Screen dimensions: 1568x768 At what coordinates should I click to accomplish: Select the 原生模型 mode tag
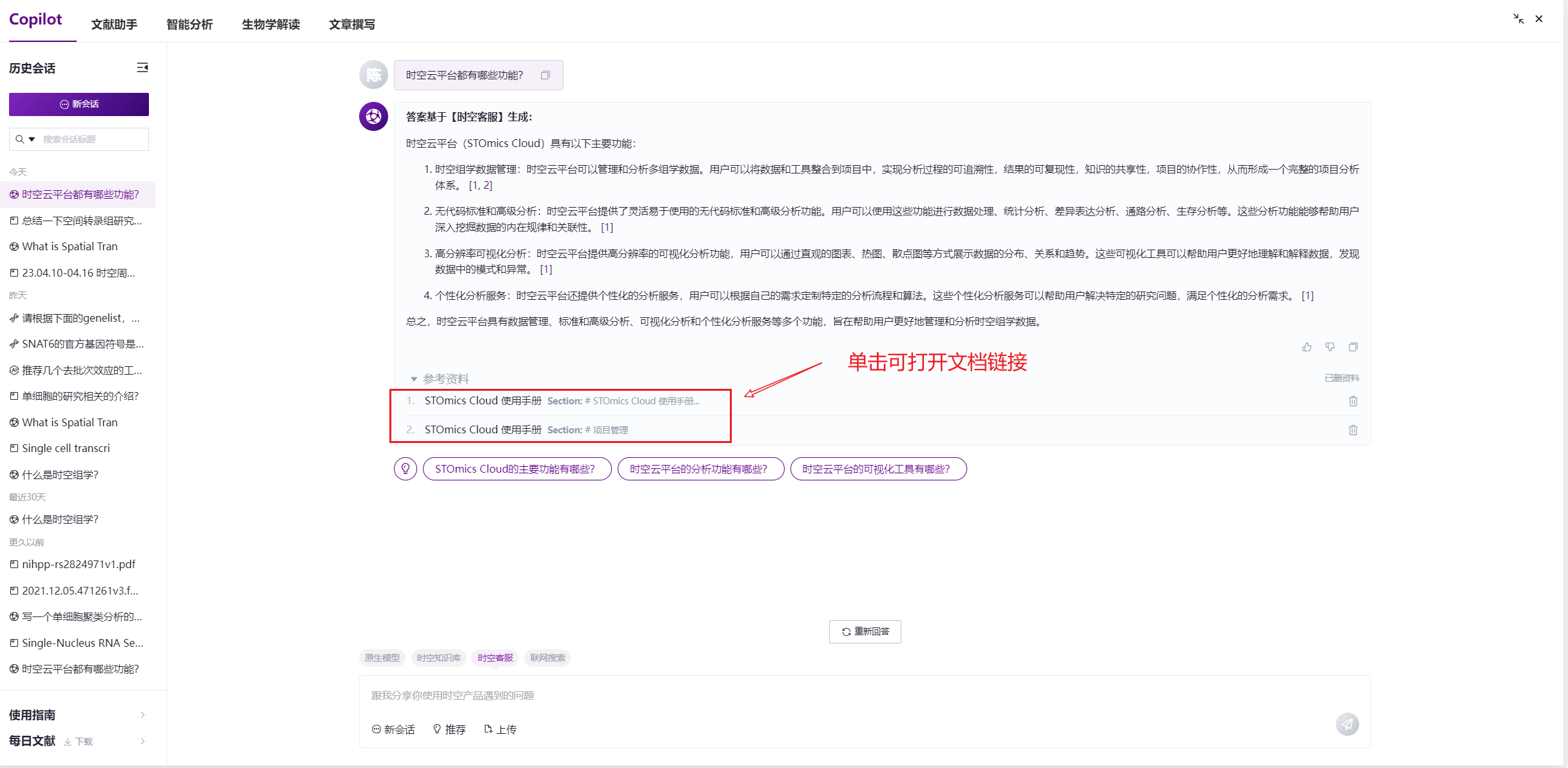[x=382, y=658]
